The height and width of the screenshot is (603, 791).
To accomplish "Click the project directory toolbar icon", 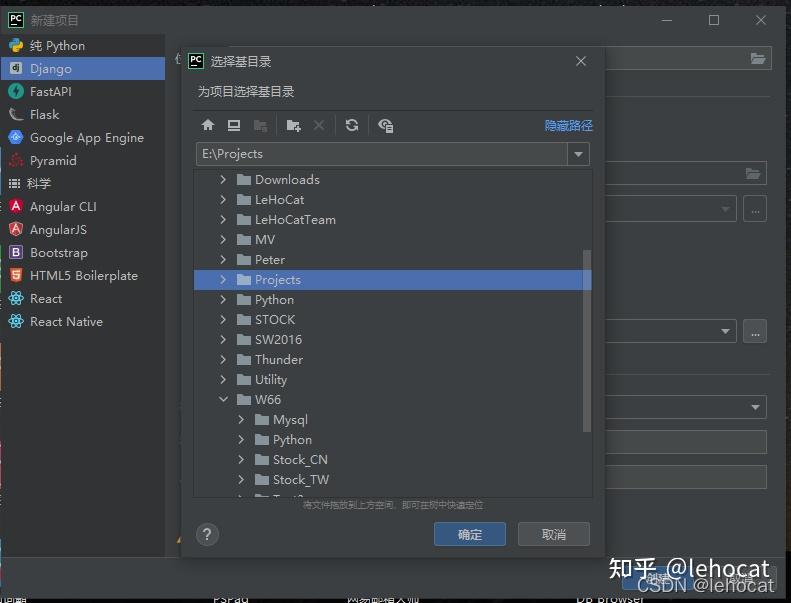I will [260, 125].
